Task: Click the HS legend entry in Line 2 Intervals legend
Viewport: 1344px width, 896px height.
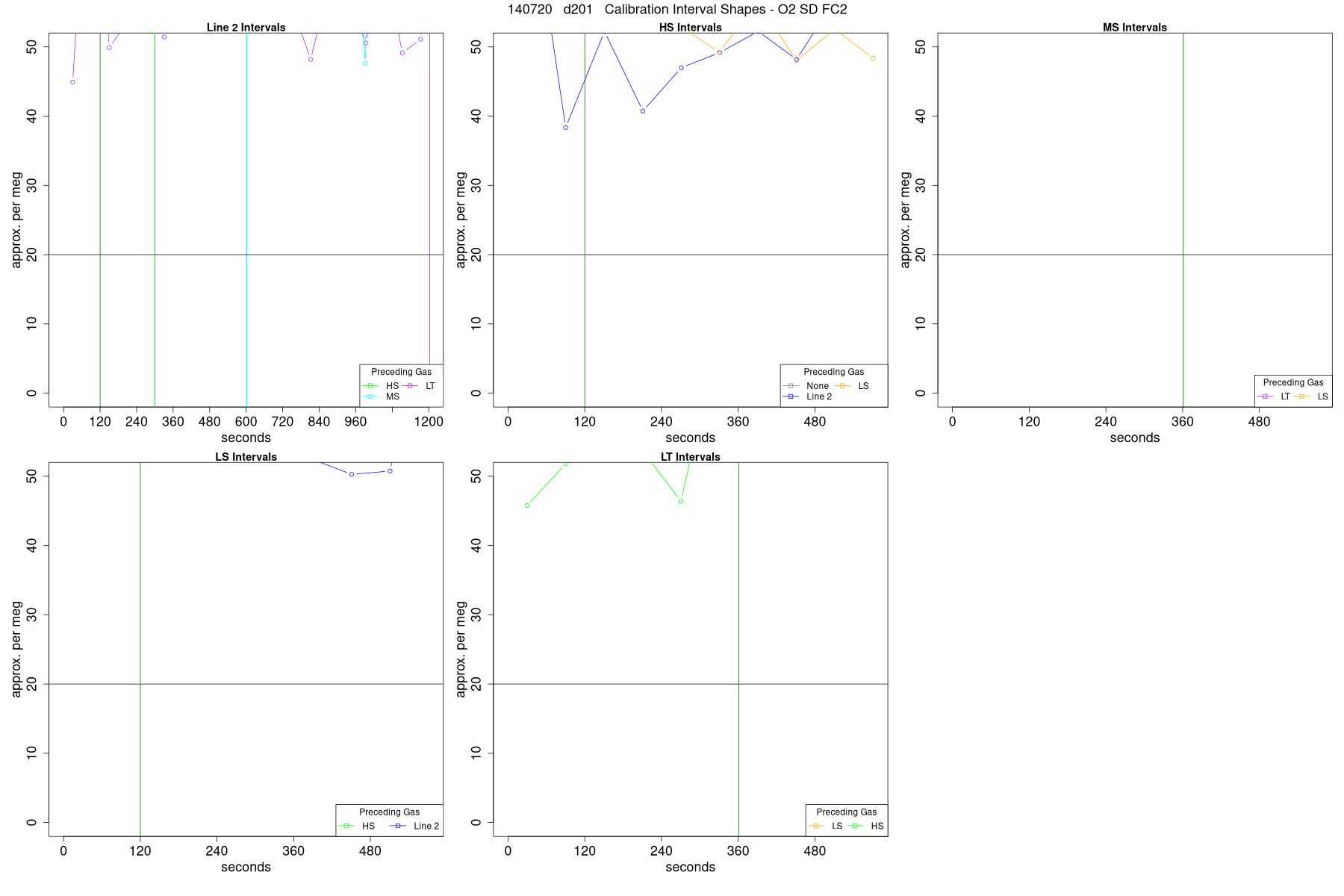Action: [x=381, y=386]
